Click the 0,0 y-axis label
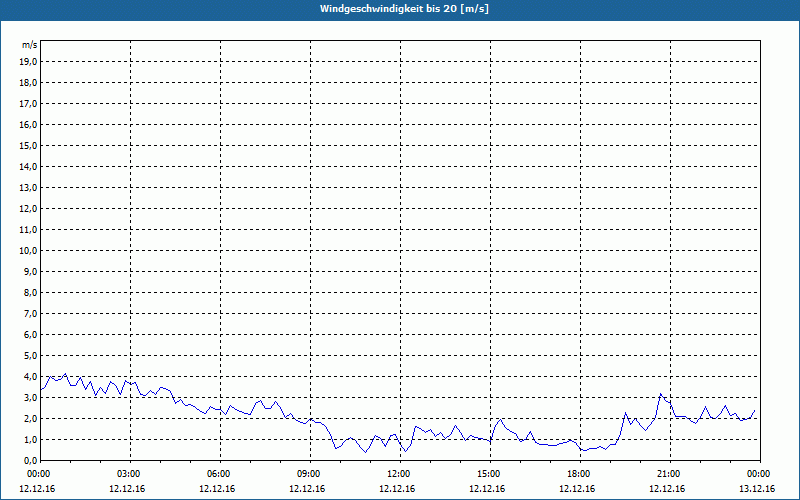 [x=30, y=460]
